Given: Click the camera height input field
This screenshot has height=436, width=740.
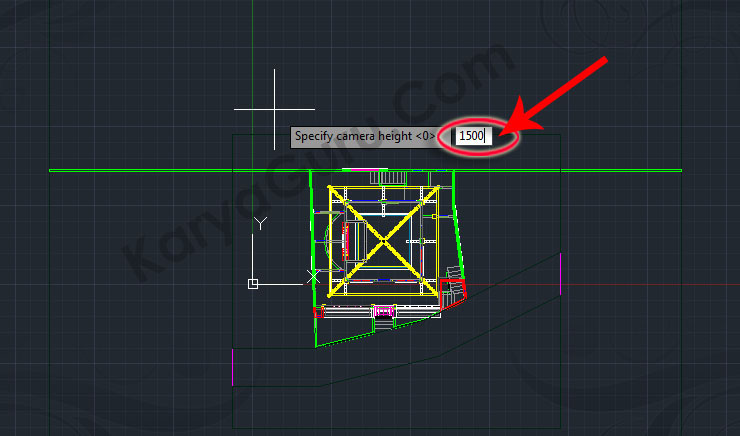Looking at the screenshot, I should (471, 136).
